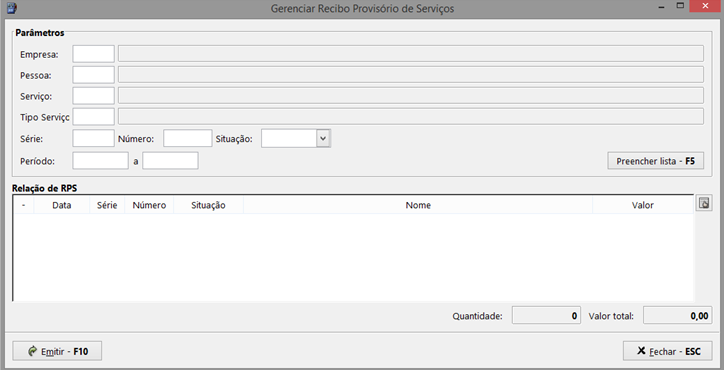This screenshot has width=724, height=370.
Task: Click the Valor total field
Action: click(677, 316)
